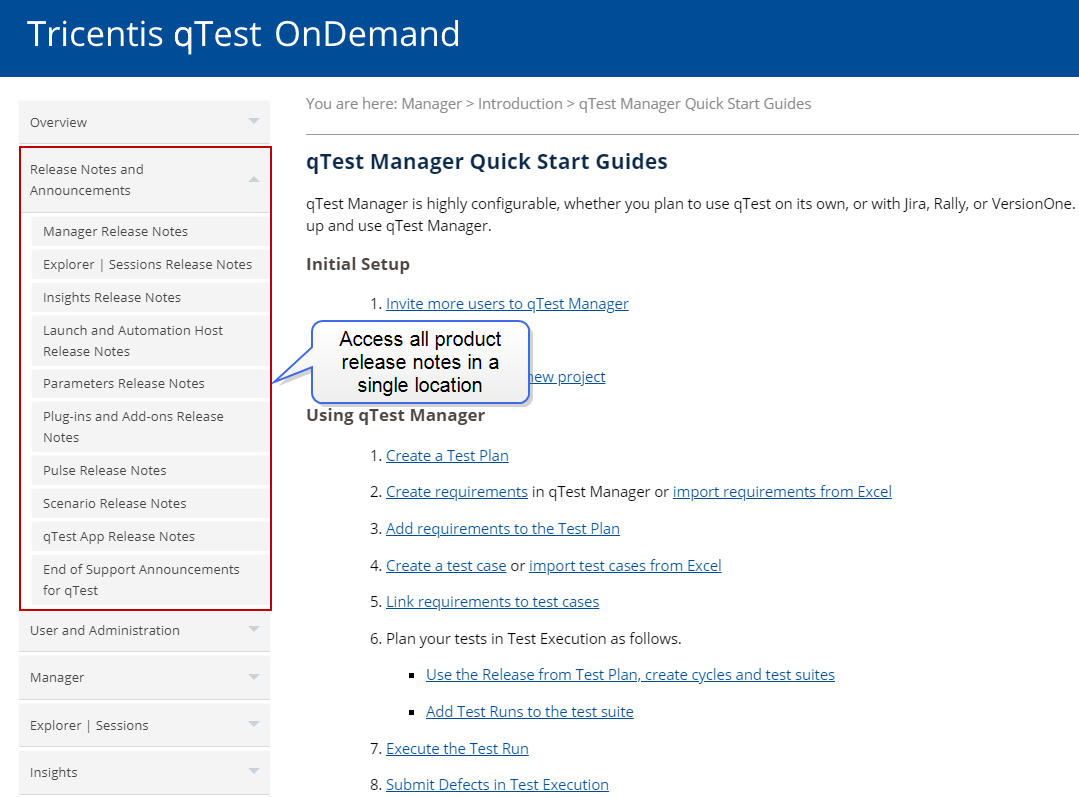Open Launch and Automation Host Release Notes
The height and width of the screenshot is (797, 1079).
click(150, 341)
